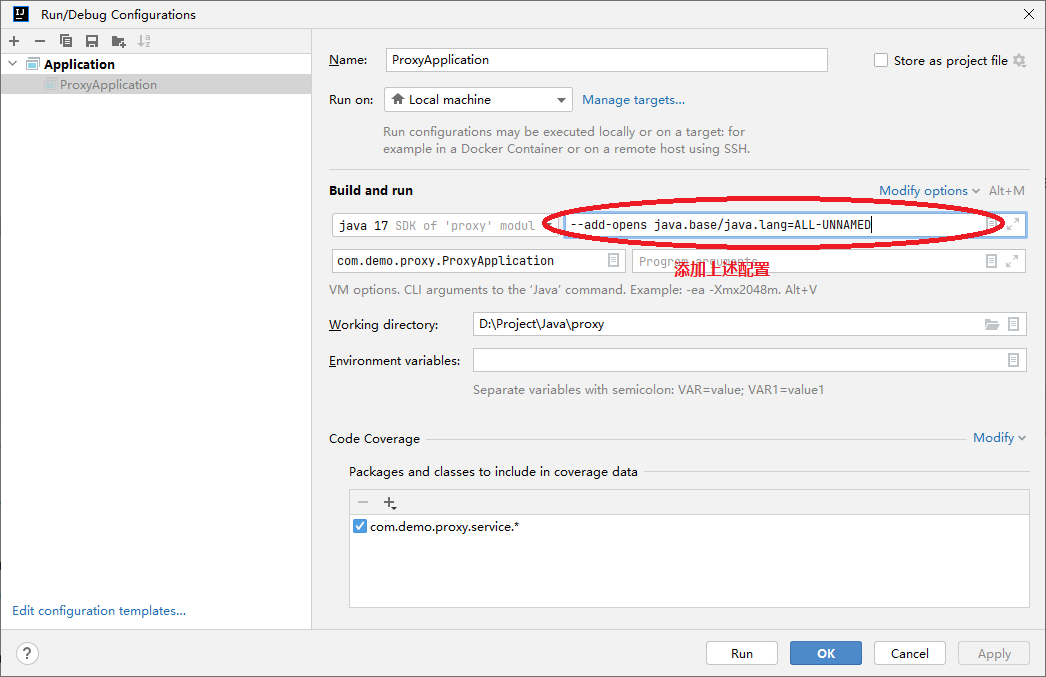Viewport: 1046px width, 677px height.
Task: Add a new run configuration
Action: (x=14, y=41)
